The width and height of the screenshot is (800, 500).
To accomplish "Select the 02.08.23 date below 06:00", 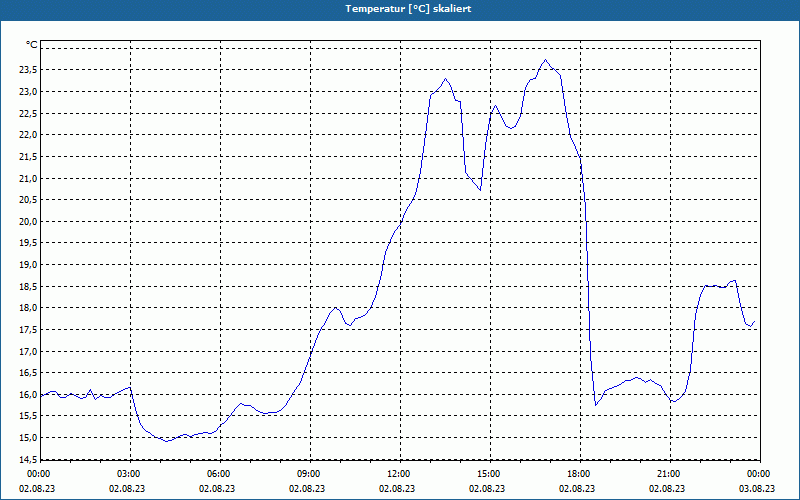I will point(217,488).
